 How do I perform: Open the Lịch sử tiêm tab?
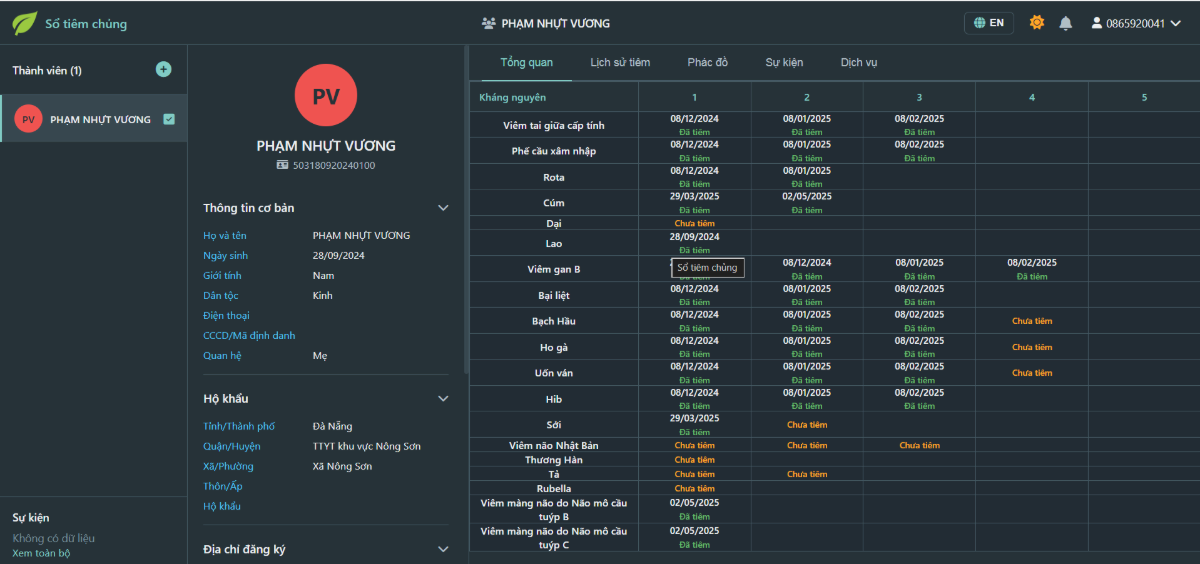pyautogui.click(x=620, y=62)
